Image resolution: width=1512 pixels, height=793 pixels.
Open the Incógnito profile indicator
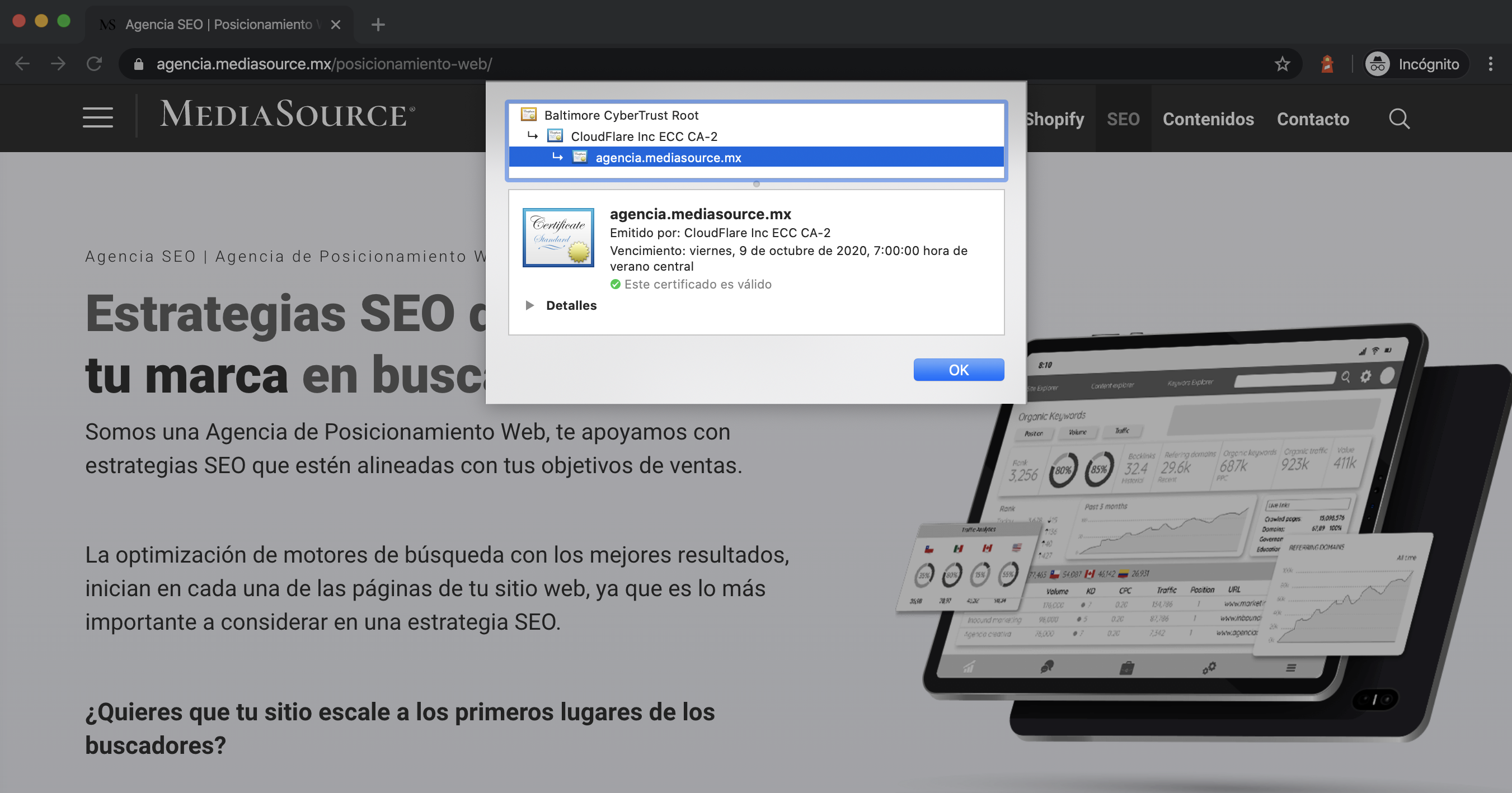tap(1415, 64)
